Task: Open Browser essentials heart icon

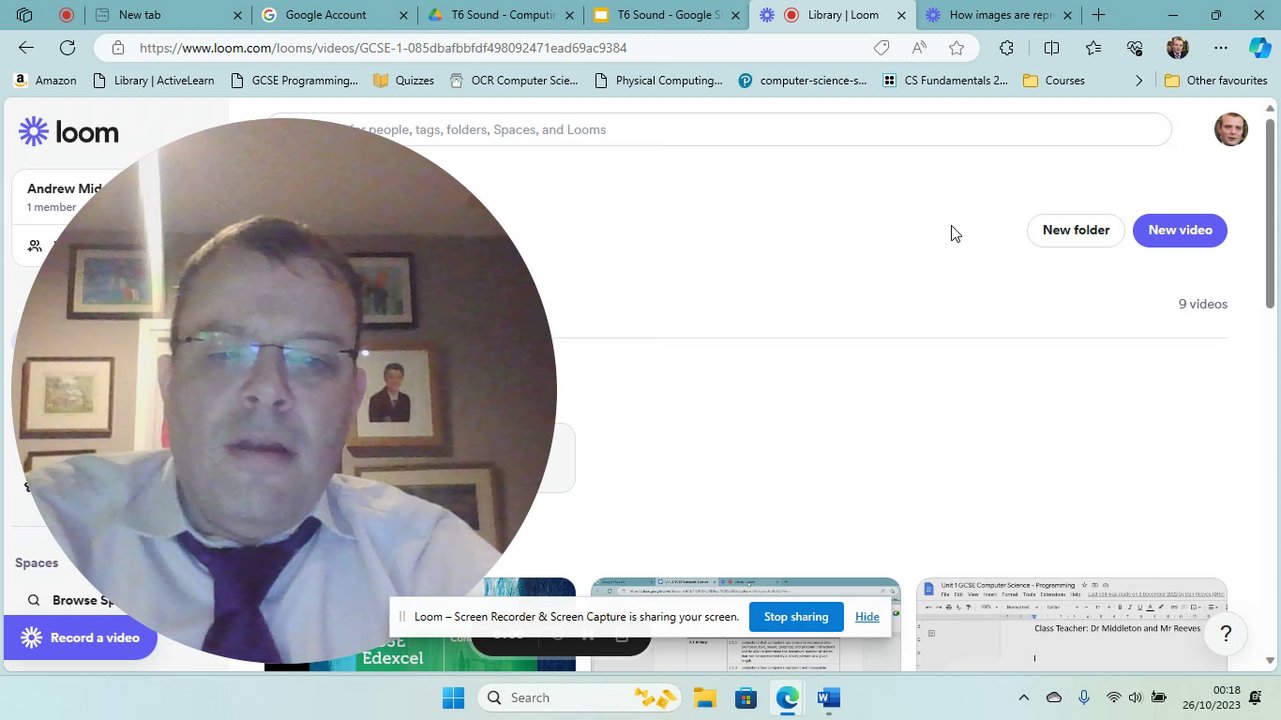Action: (1135, 48)
